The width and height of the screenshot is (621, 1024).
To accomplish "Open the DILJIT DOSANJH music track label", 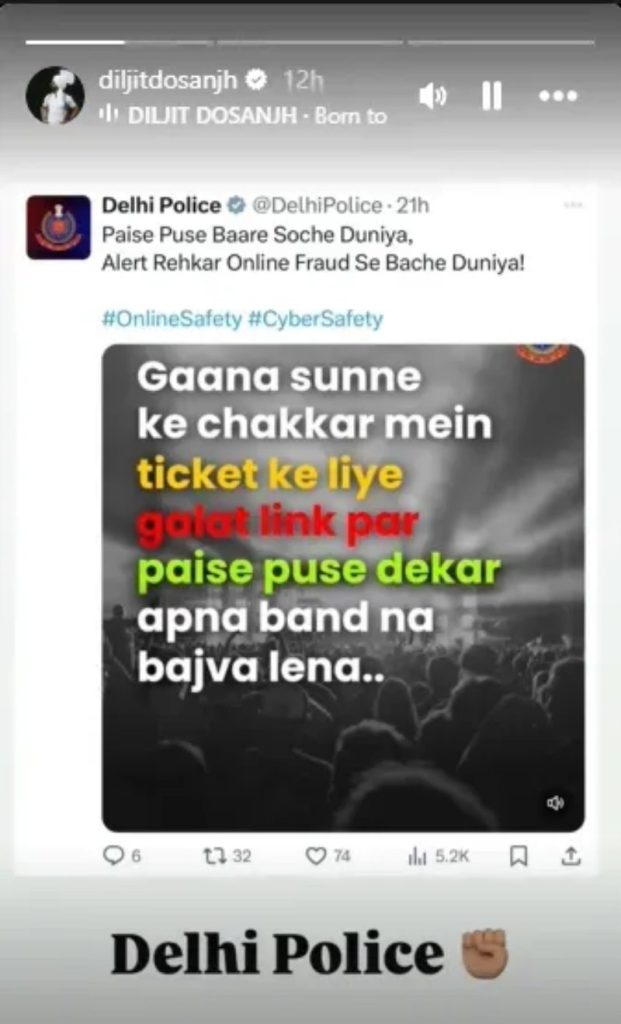I will click(x=243, y=116).
